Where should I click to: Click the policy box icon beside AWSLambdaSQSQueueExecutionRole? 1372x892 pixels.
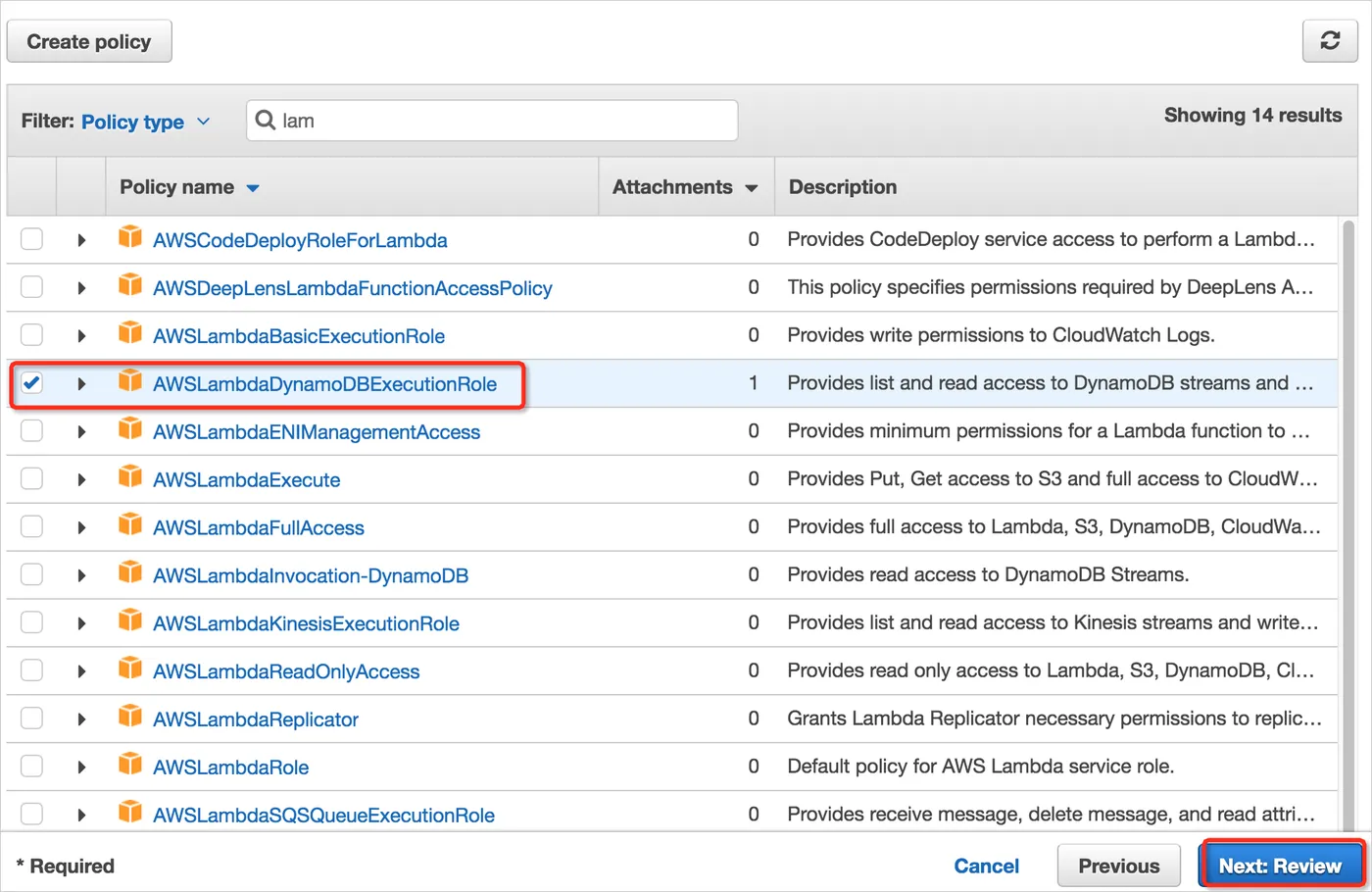pyautogui.click(x=130, y=813)
